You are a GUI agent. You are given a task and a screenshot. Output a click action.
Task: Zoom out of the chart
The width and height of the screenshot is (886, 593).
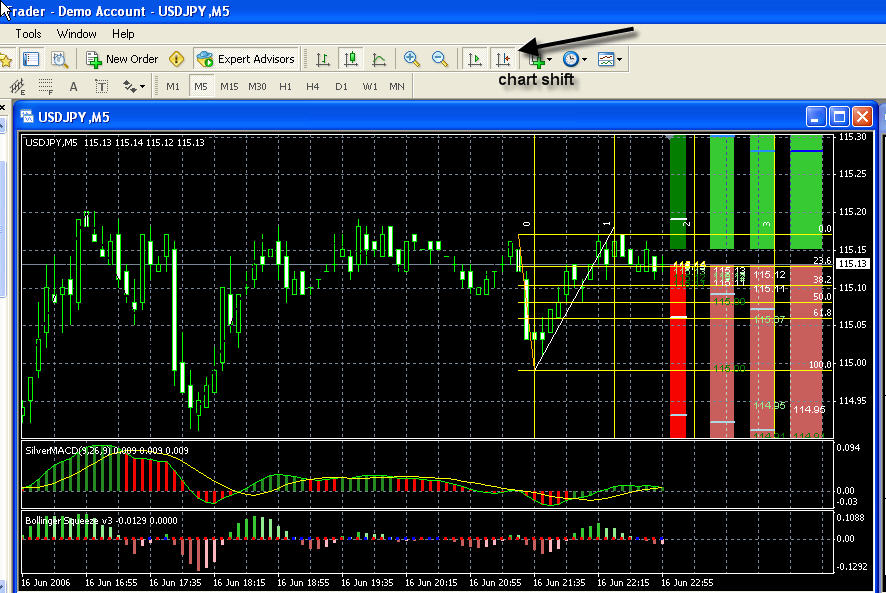coord(440,59)
